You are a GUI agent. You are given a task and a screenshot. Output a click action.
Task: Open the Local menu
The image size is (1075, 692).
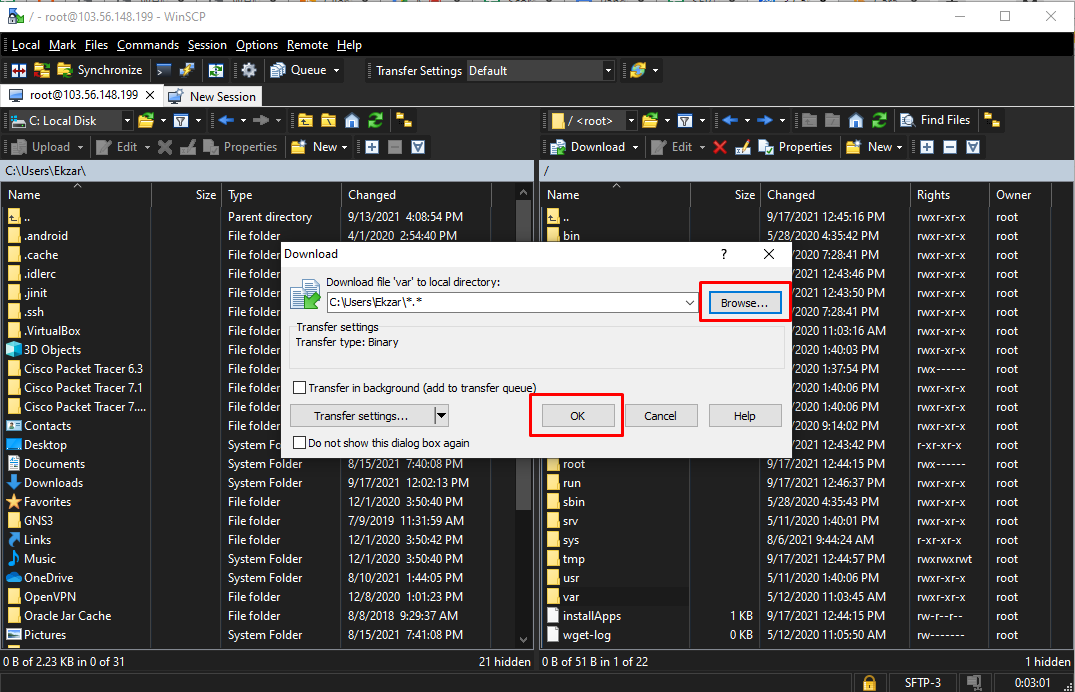click(x=26, y=45)
